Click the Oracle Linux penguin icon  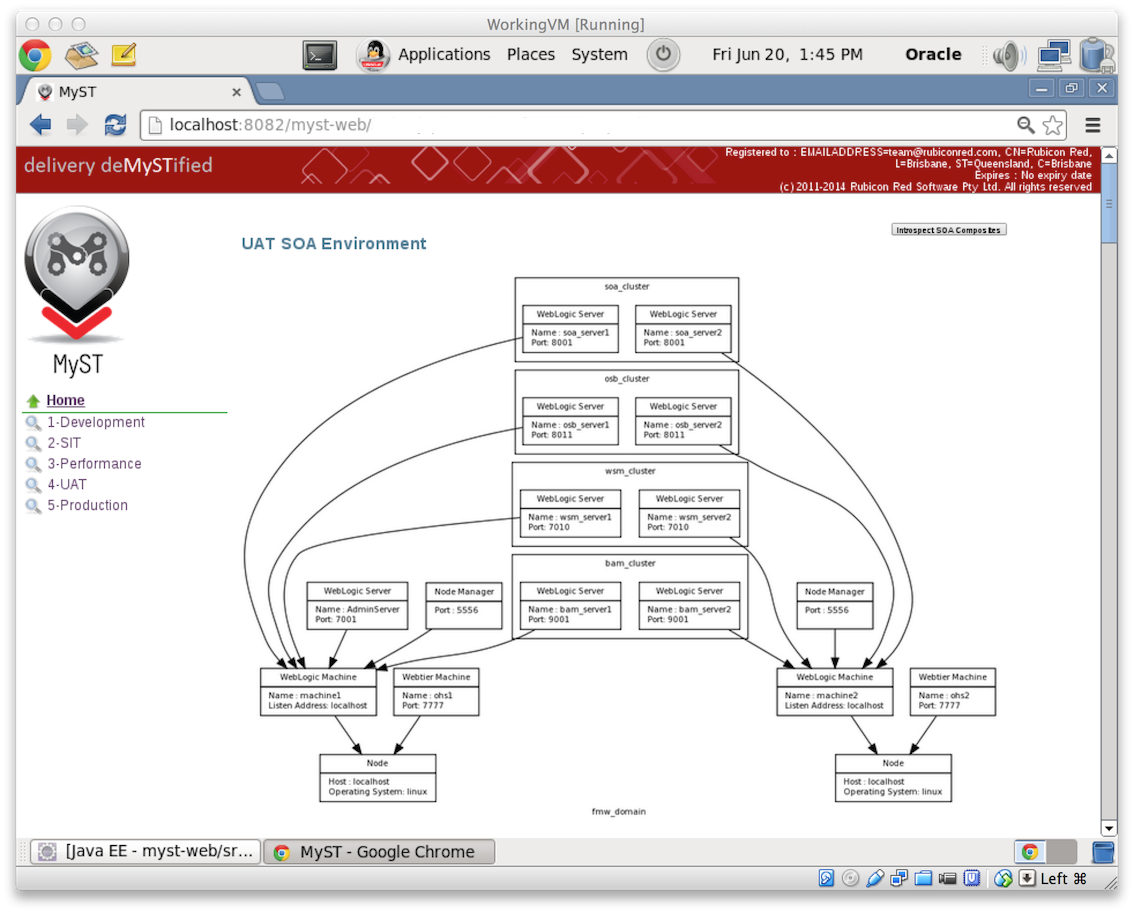pos(374,55)
